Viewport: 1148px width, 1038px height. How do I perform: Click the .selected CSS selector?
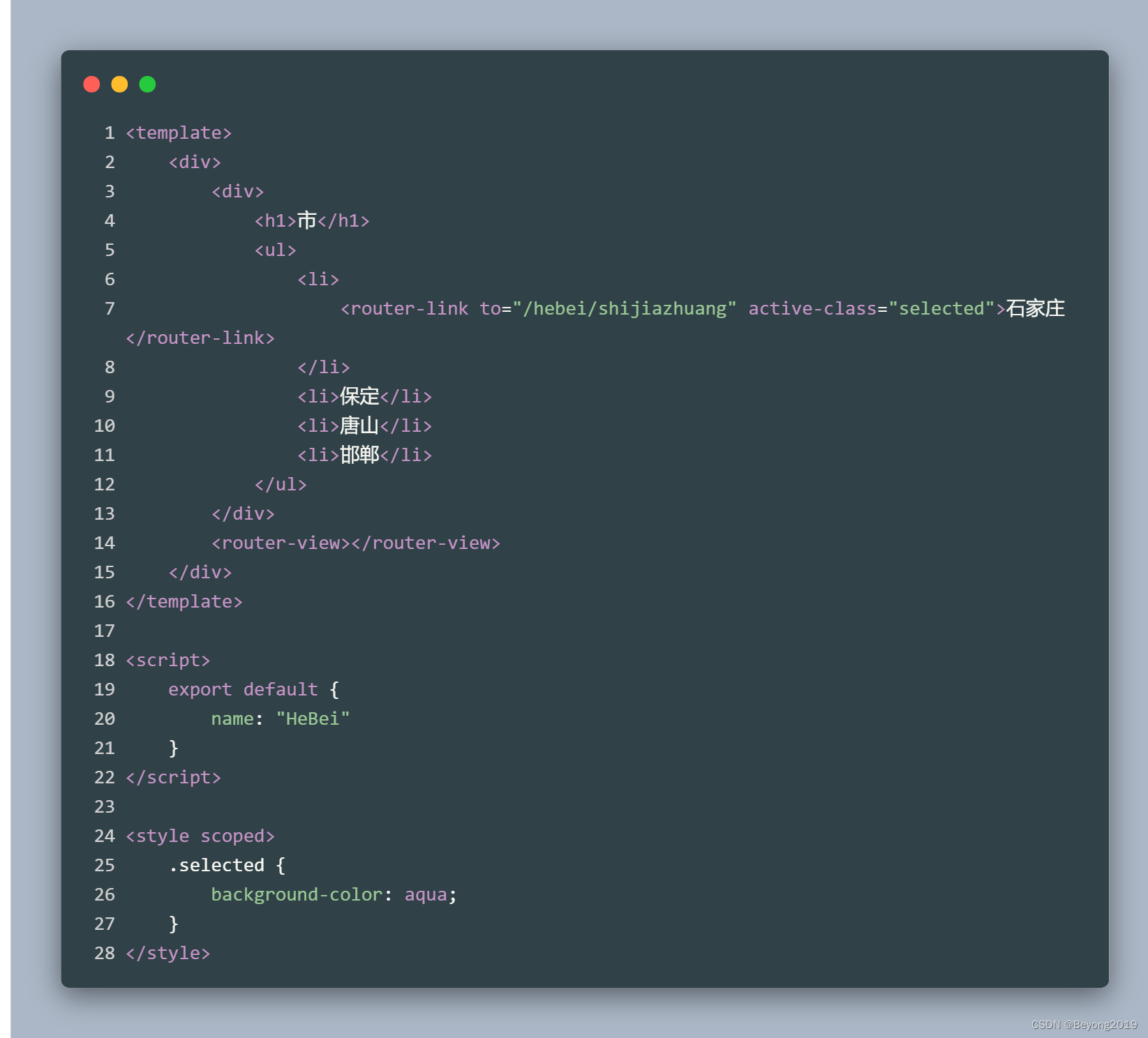[216, 865]
